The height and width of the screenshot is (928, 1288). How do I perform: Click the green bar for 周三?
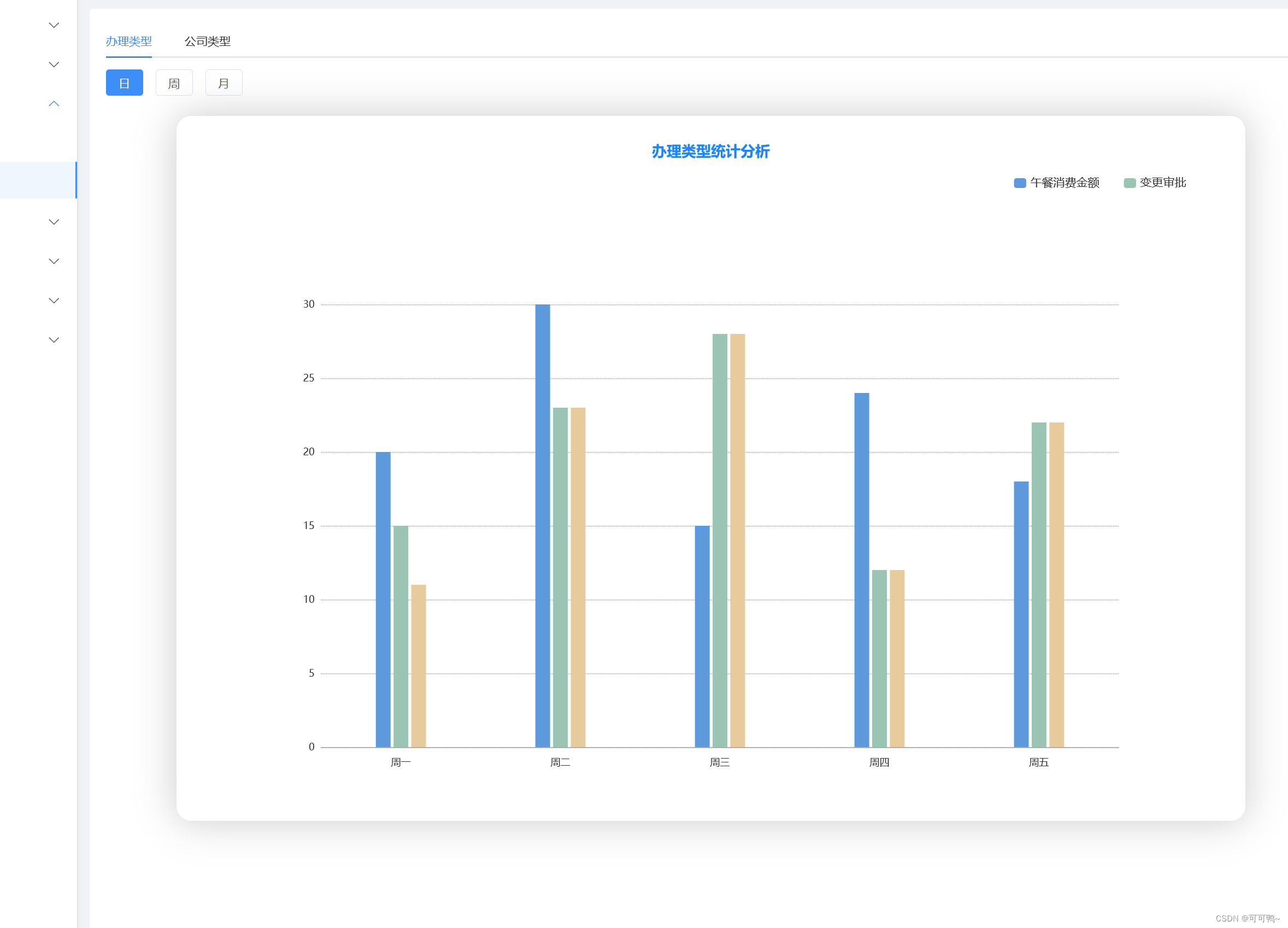pos(720,541)
